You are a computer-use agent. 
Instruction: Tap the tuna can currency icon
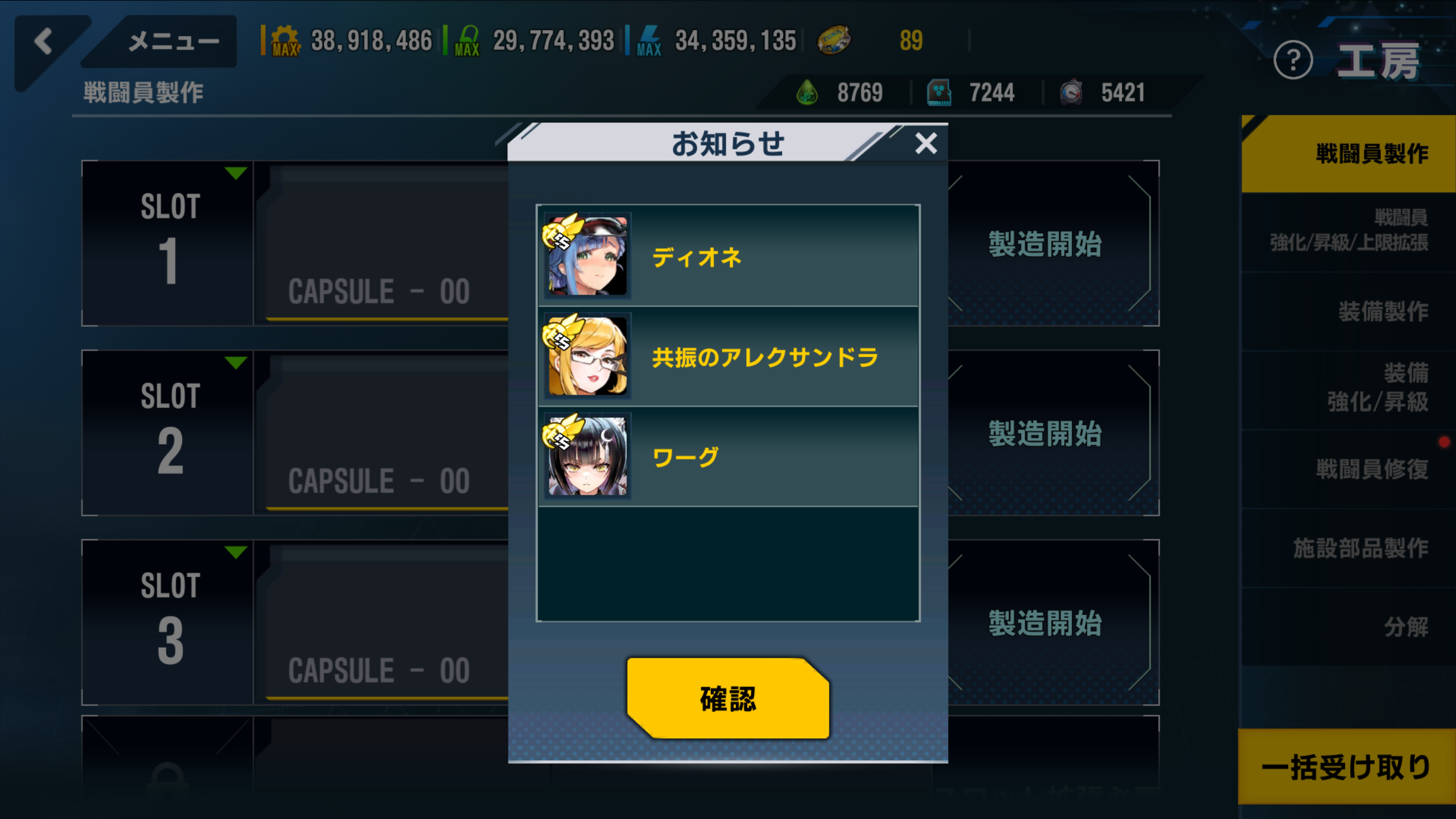click(x=834, y=40)
